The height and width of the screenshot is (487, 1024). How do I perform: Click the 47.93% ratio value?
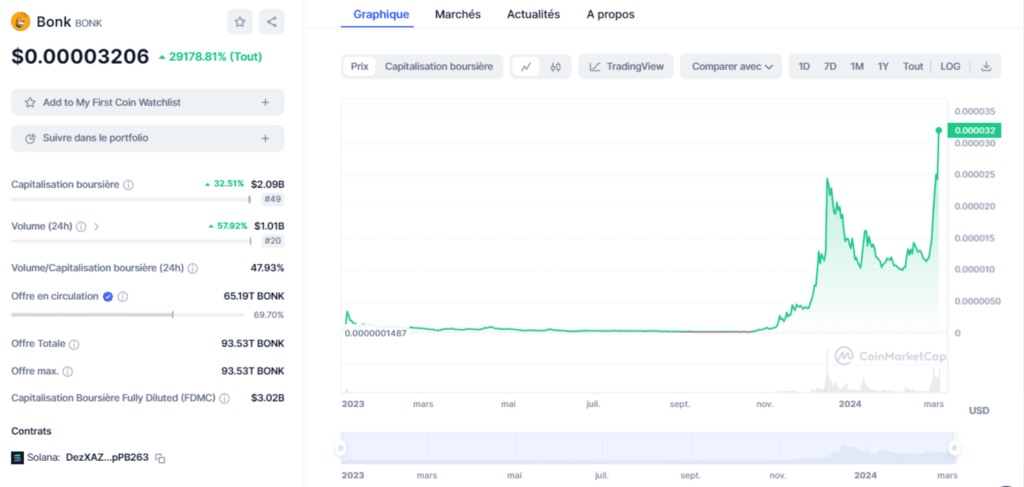point(268,268)
